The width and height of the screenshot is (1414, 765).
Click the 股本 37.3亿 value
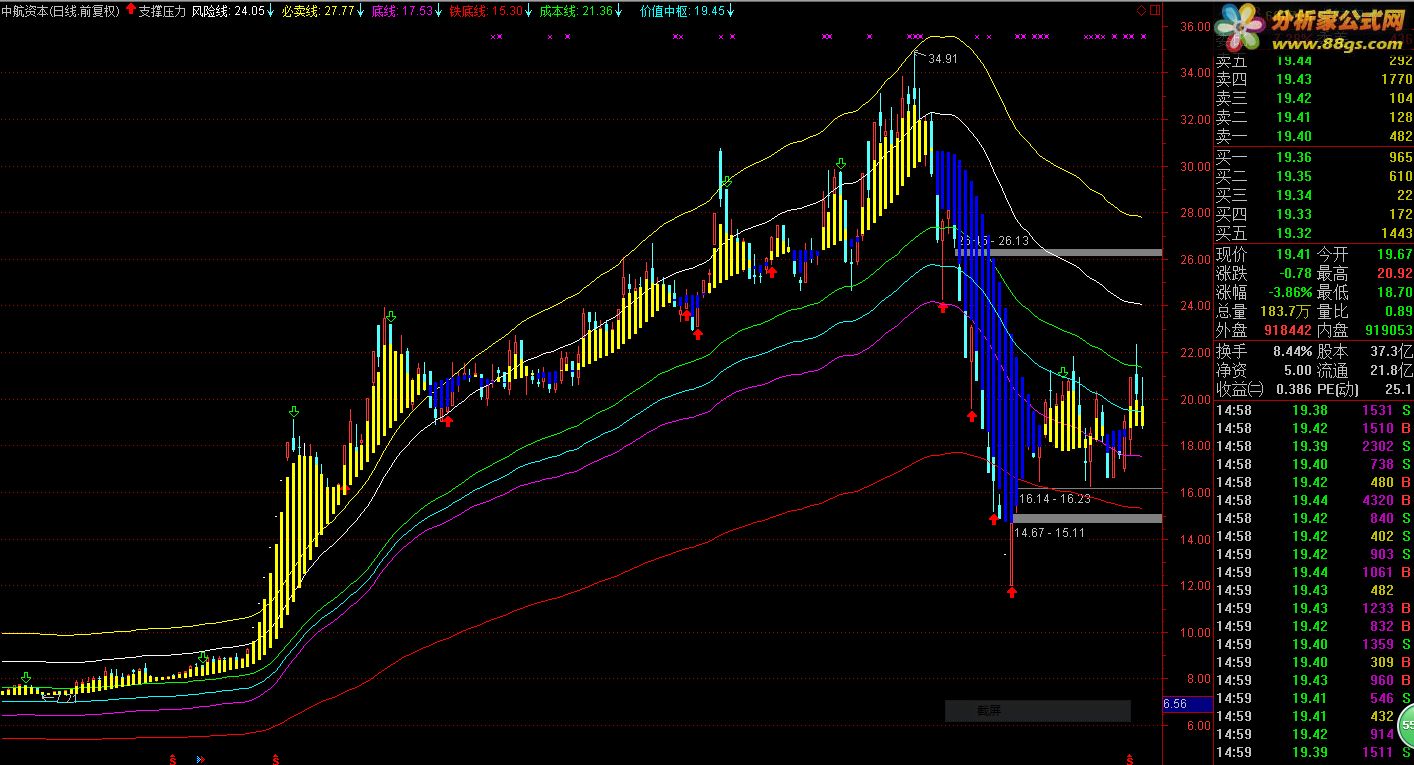tap(1392, 351)
